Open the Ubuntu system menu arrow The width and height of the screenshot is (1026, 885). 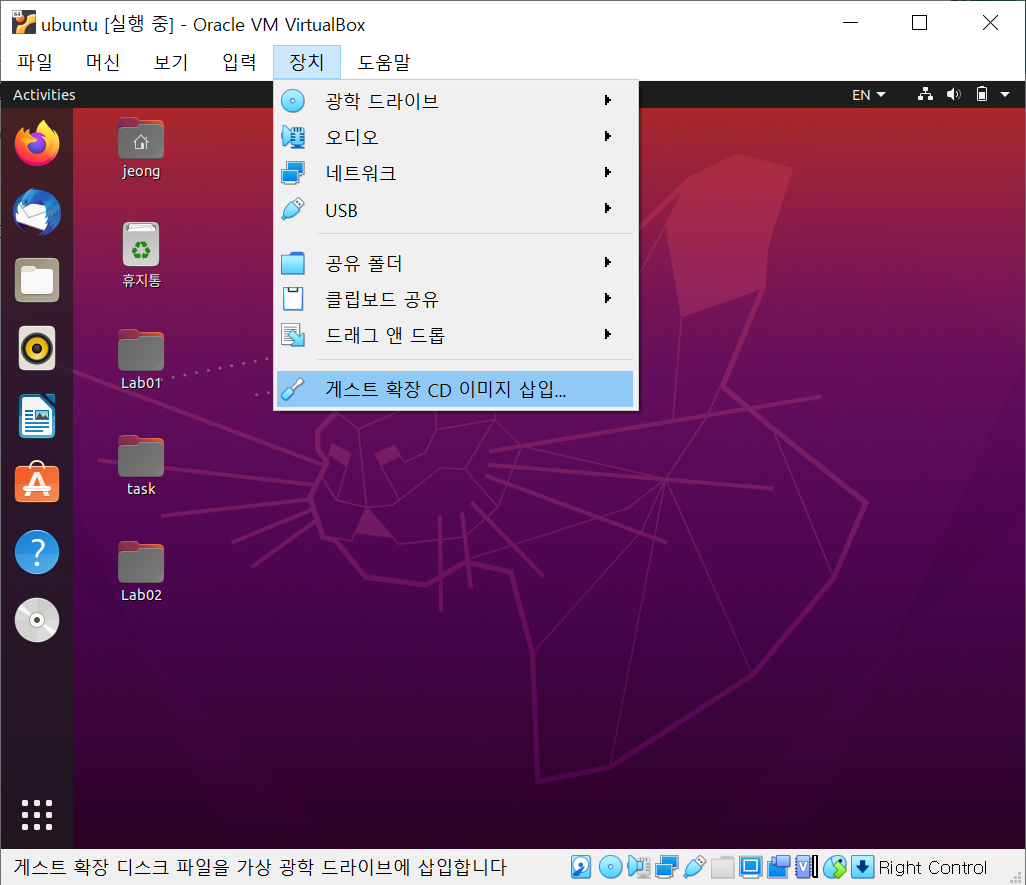tap(1005, 95)
